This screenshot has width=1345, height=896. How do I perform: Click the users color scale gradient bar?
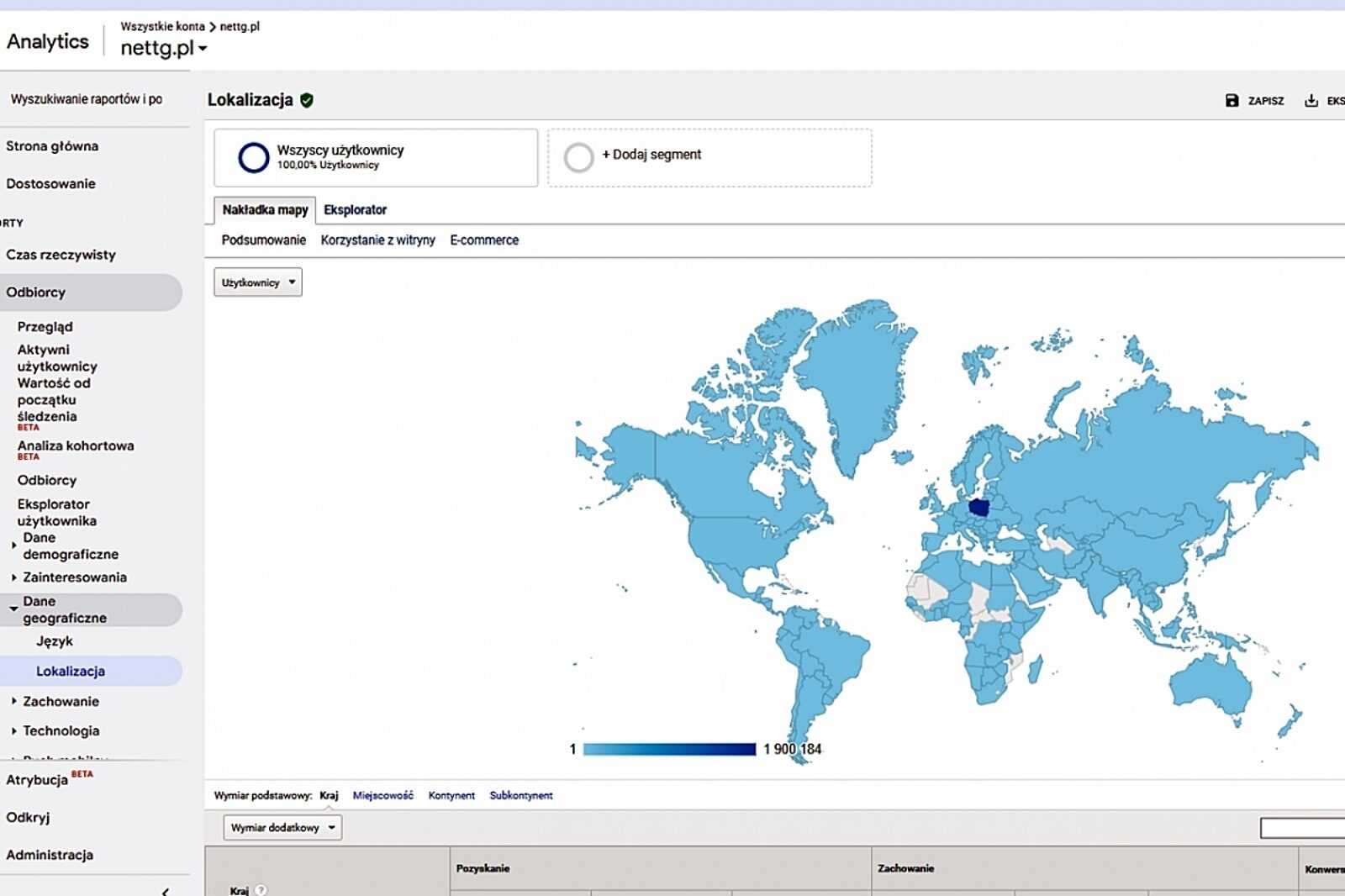click(x=669, y=749)
